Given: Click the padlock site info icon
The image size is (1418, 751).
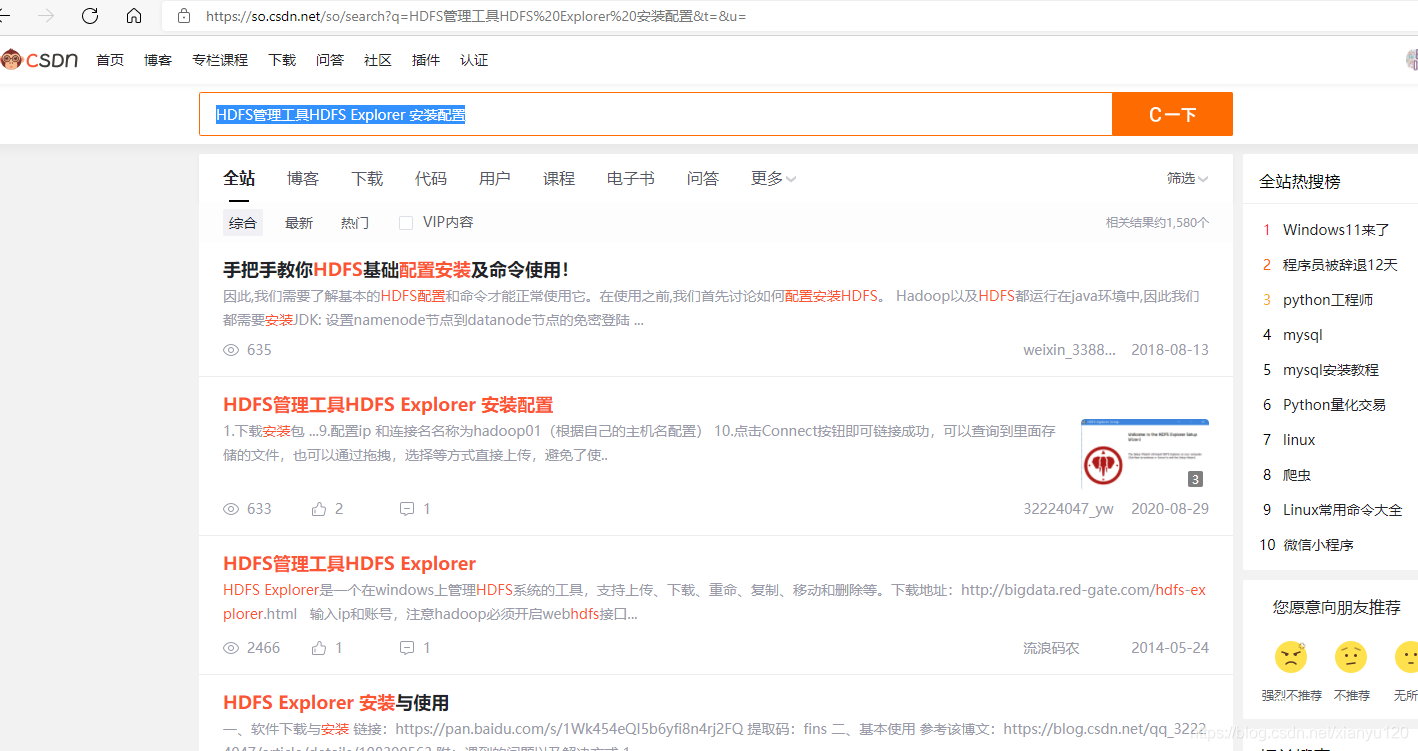Looking at the screenshot, I should [x=183, y=16].
